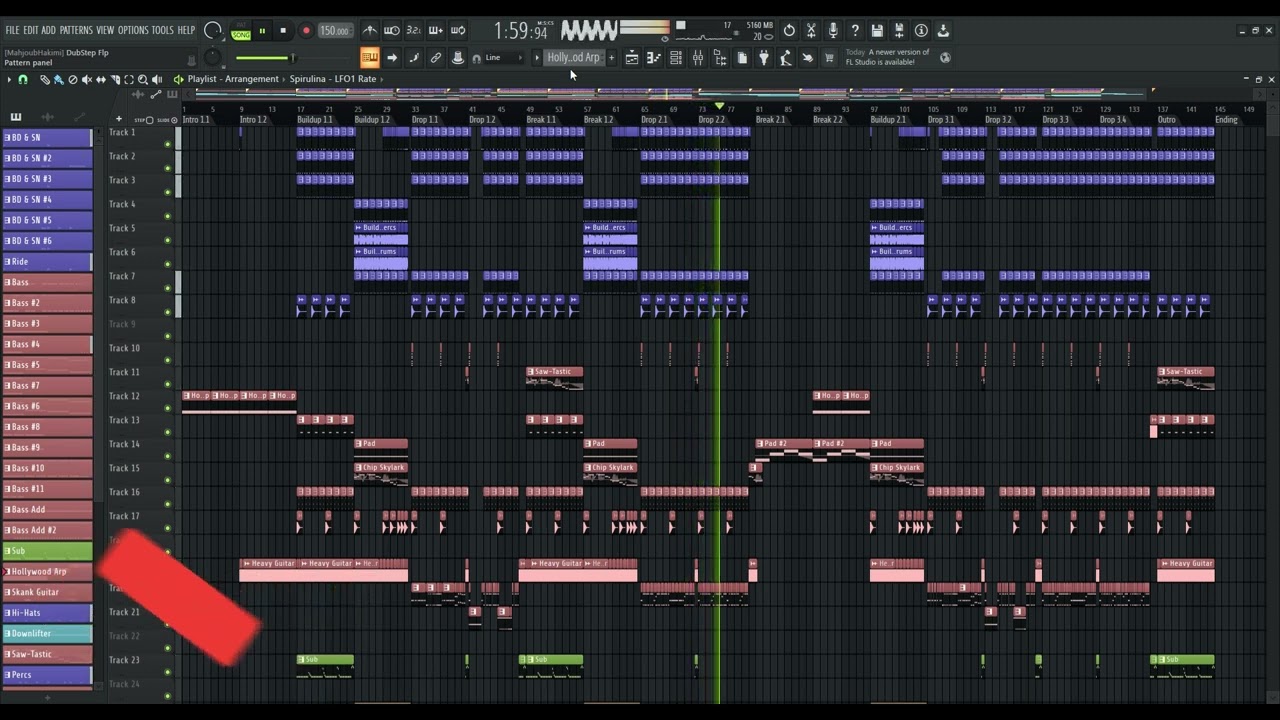This screenshot has width=1280, height=720.
Task: Open the Line snap dropdown
Action: coord(504,58)
